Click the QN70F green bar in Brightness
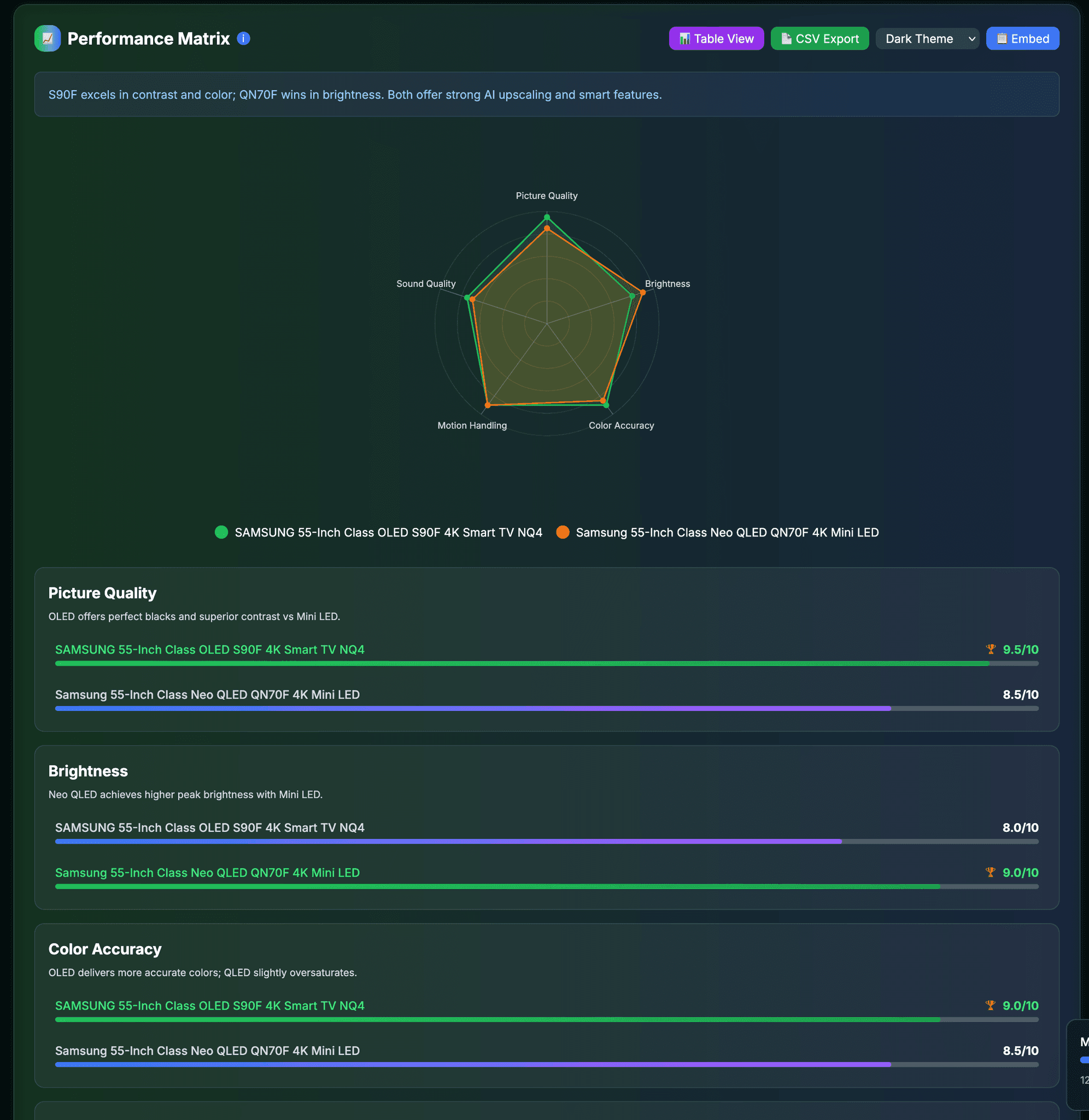The height and width of the screenshot is (1120, 1089). (497, 886)
